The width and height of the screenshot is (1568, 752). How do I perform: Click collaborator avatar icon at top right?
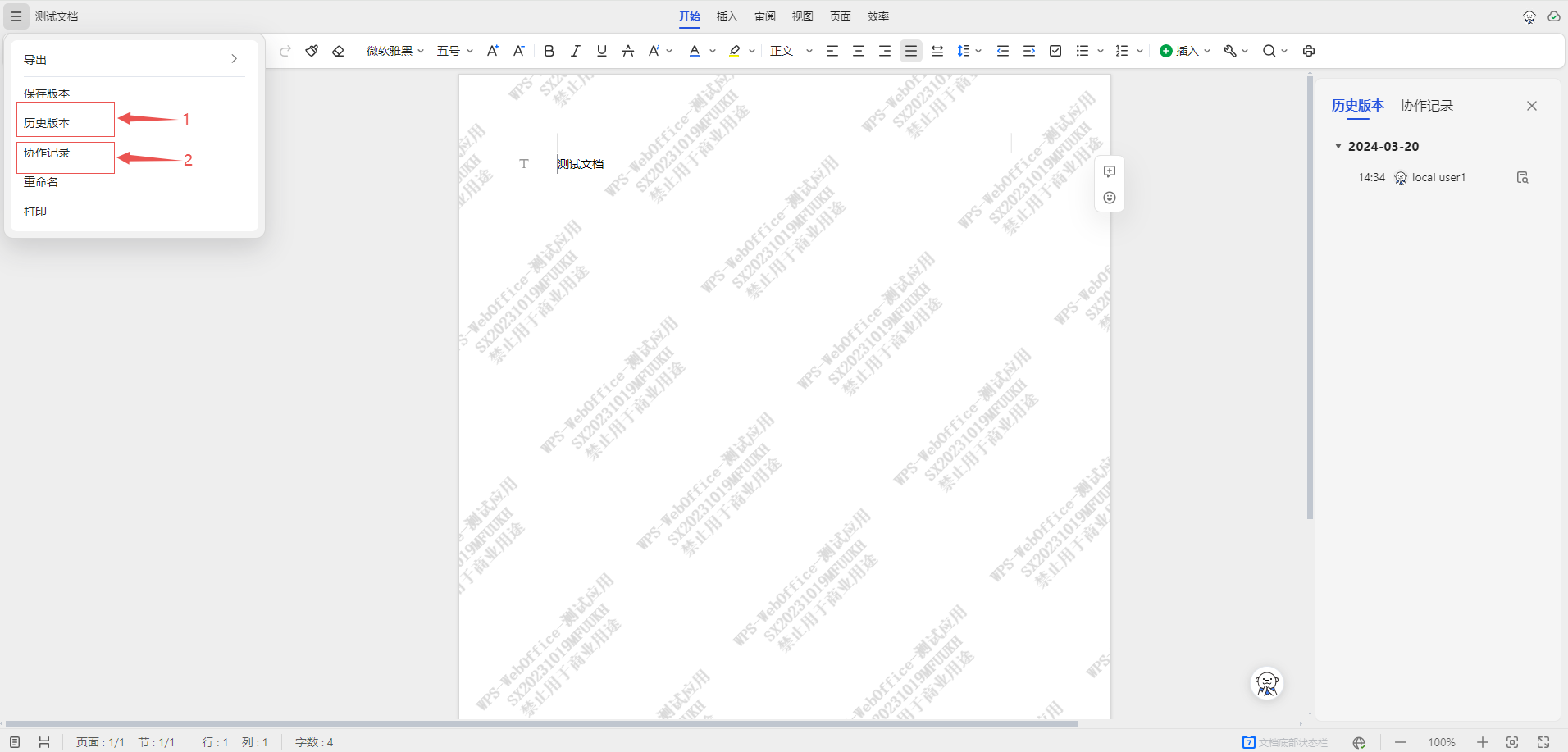(1529, 16)
